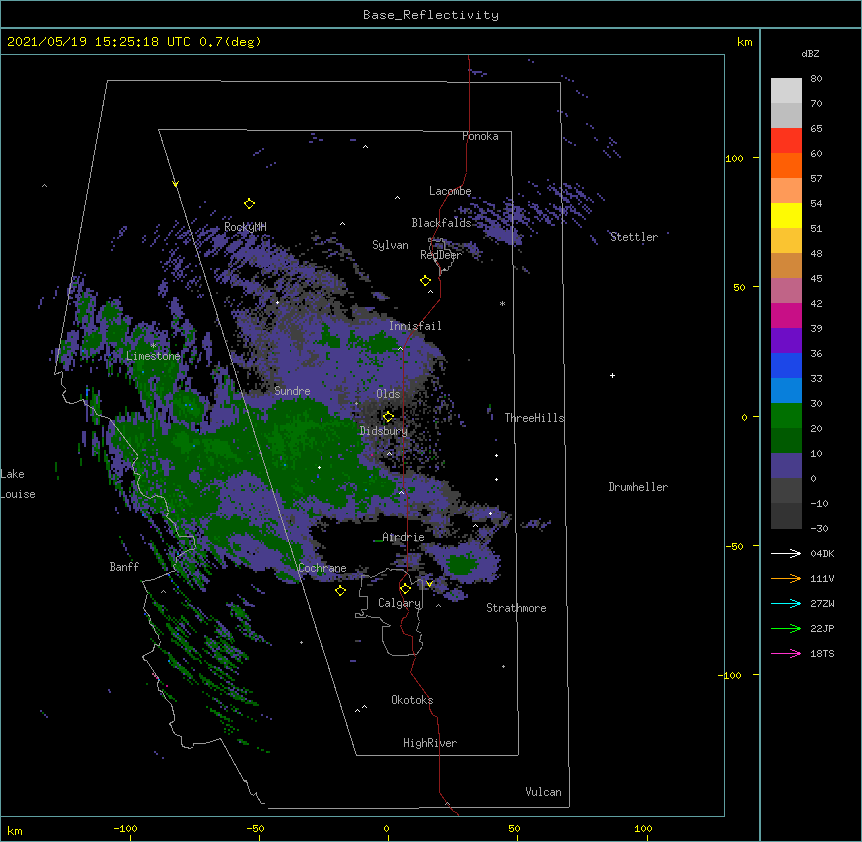Click the Ponoka label
This screenshot has width=862, height=842.
[480, 136]
